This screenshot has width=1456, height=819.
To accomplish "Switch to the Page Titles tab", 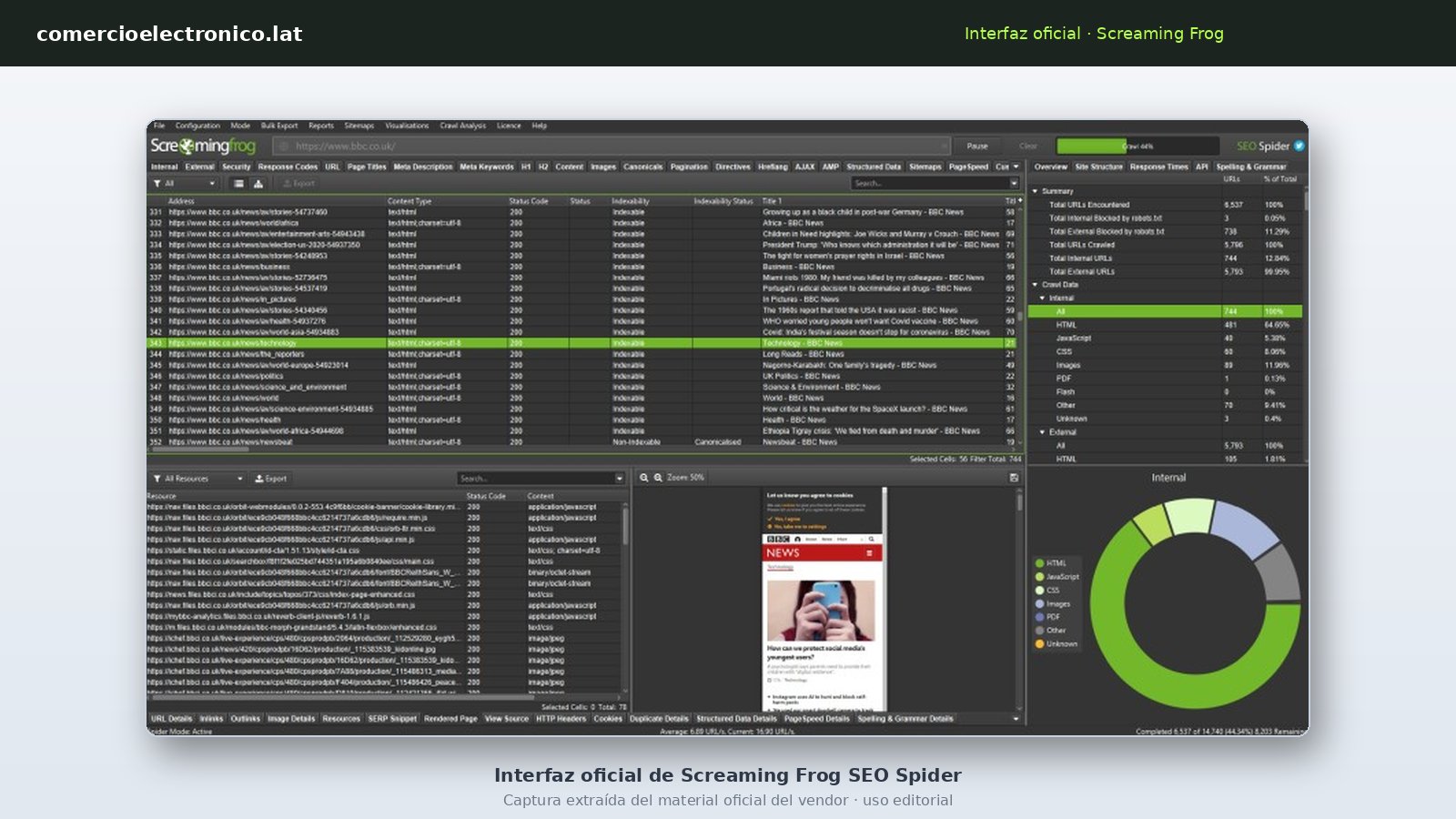I will tap(367, 167).
